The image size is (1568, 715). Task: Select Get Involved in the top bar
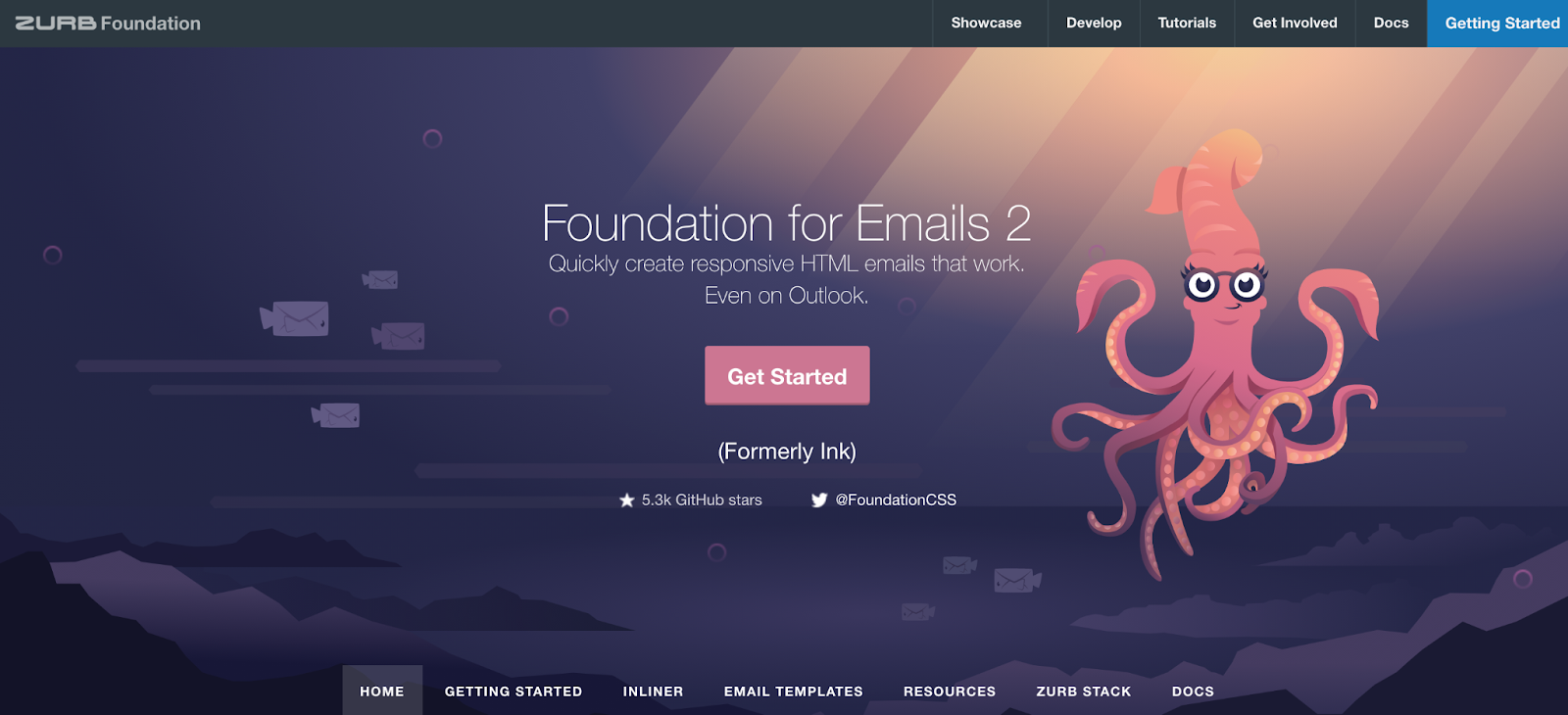1295,23
